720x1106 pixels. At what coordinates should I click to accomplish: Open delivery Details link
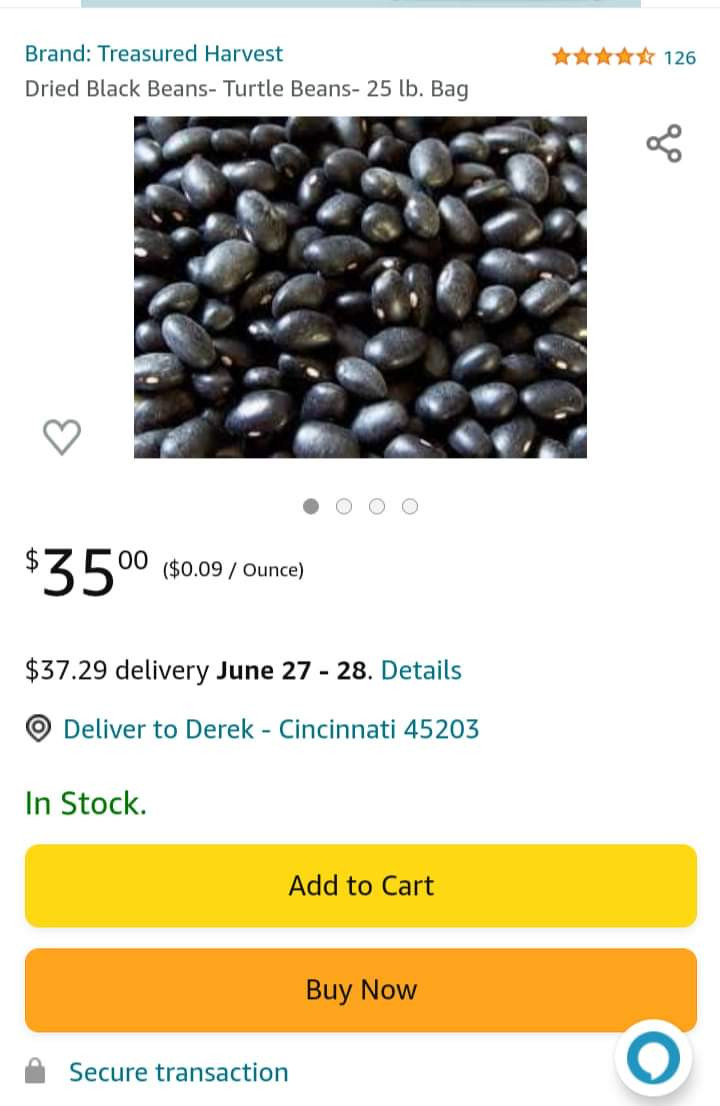coord(421,670)
